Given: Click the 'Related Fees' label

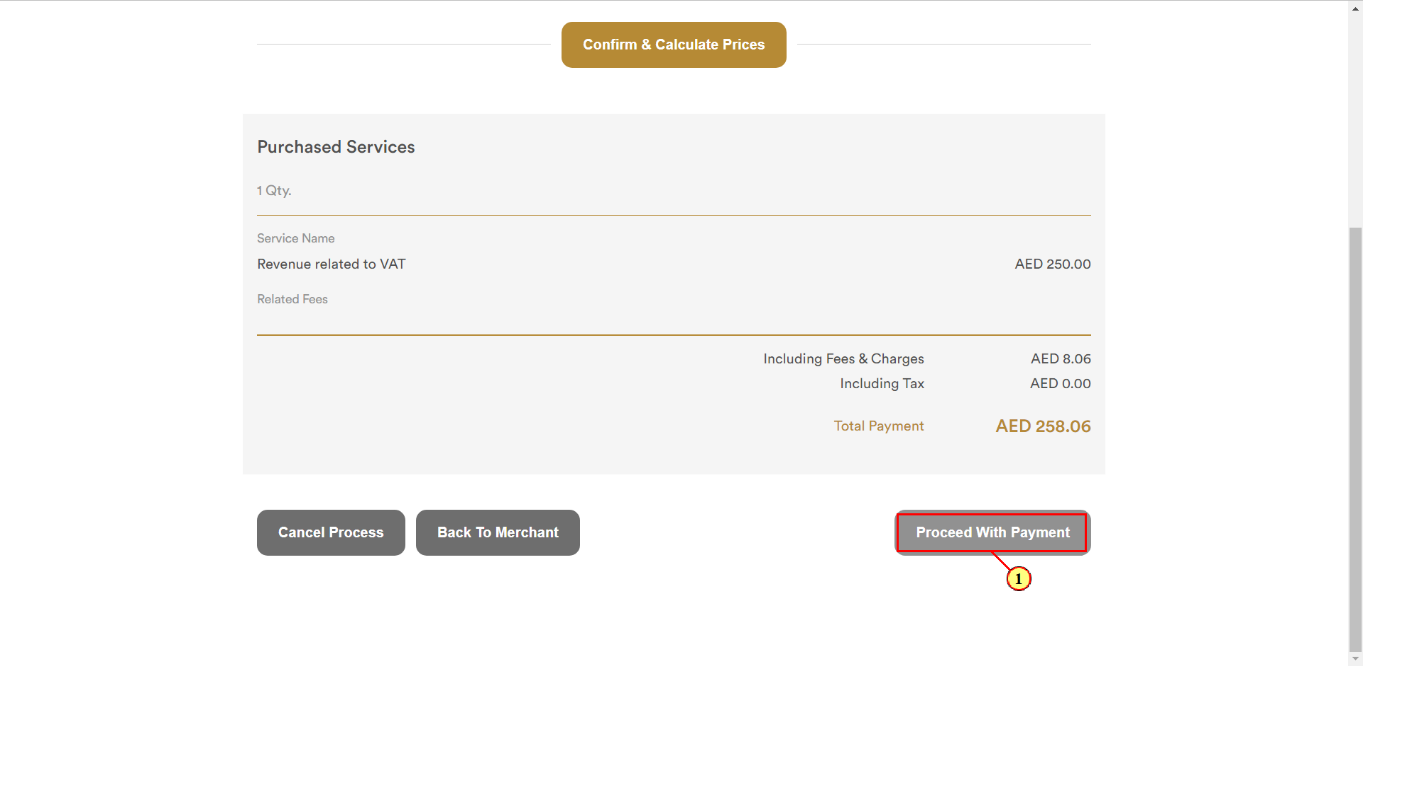Looking at the screenshot, I should [292, 299].
